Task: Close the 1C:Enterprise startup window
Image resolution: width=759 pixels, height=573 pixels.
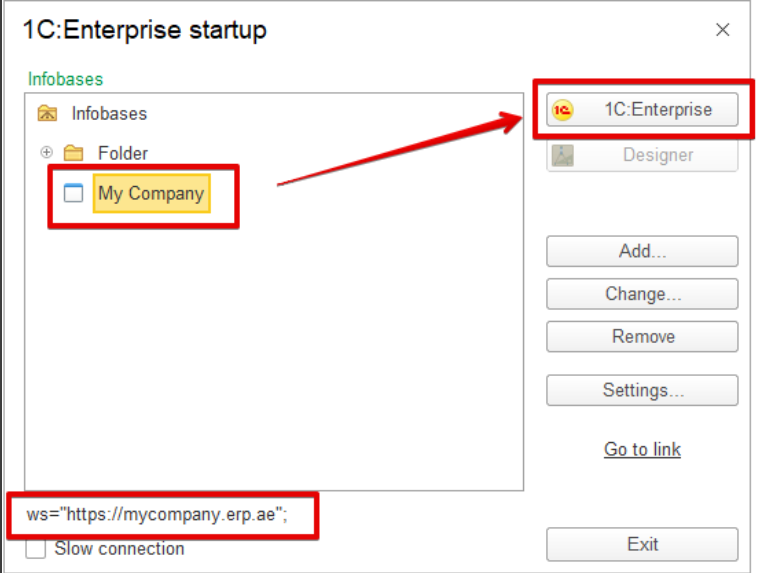Action: (723, 30)
